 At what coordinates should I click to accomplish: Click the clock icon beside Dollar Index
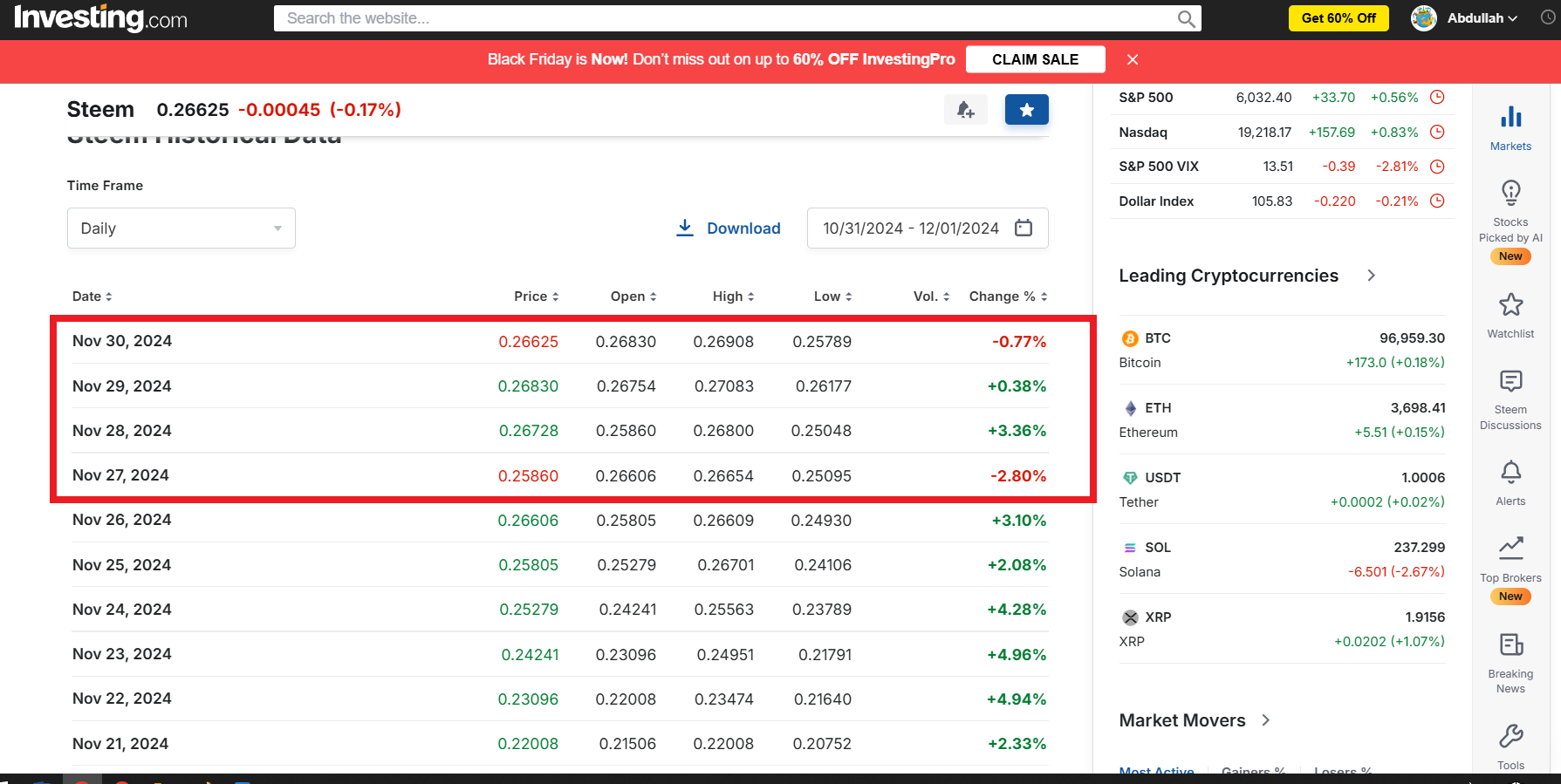1437,201
